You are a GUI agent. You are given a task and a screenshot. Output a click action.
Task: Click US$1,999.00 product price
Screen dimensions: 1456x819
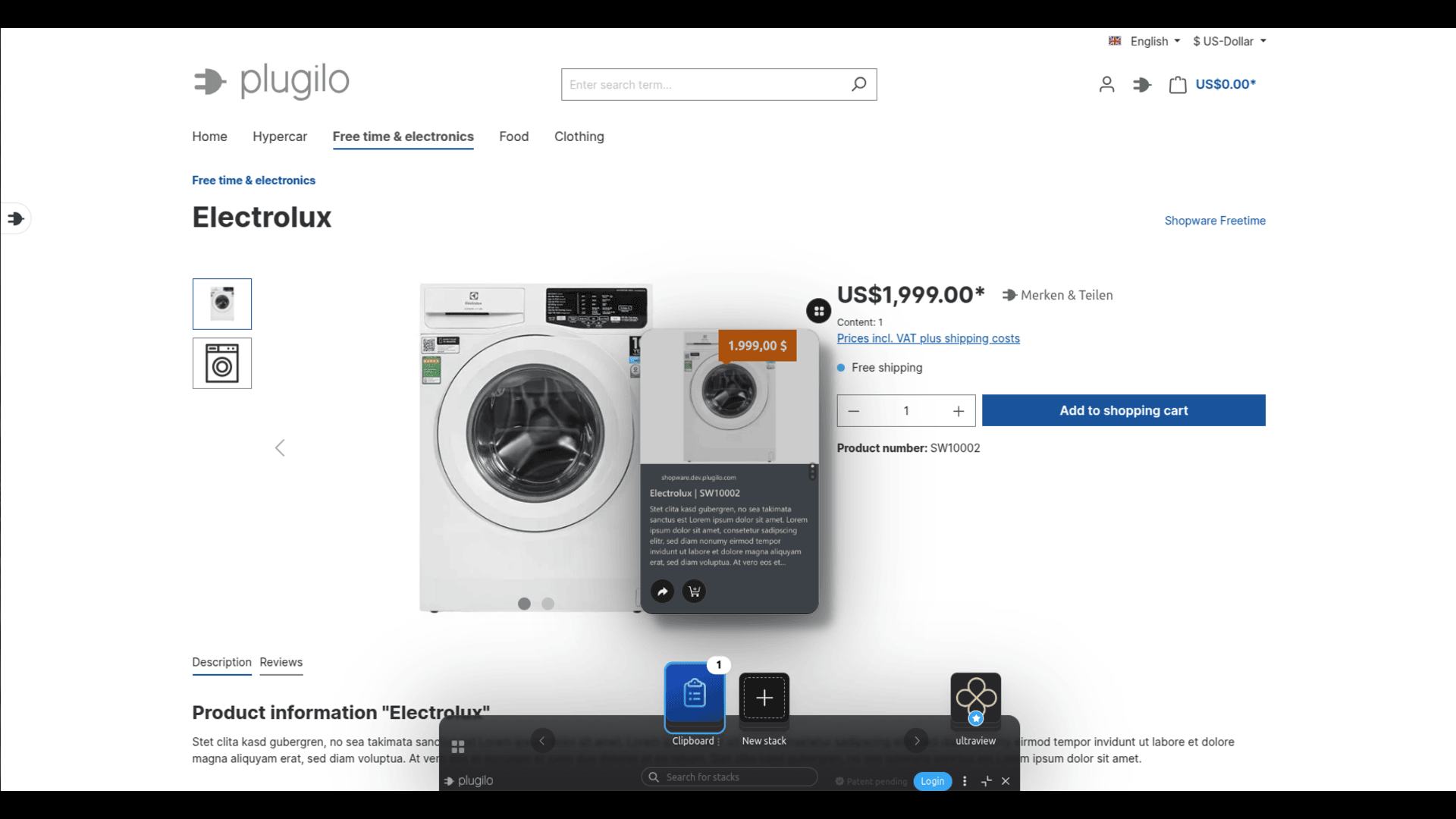click(x=911, y=294)
